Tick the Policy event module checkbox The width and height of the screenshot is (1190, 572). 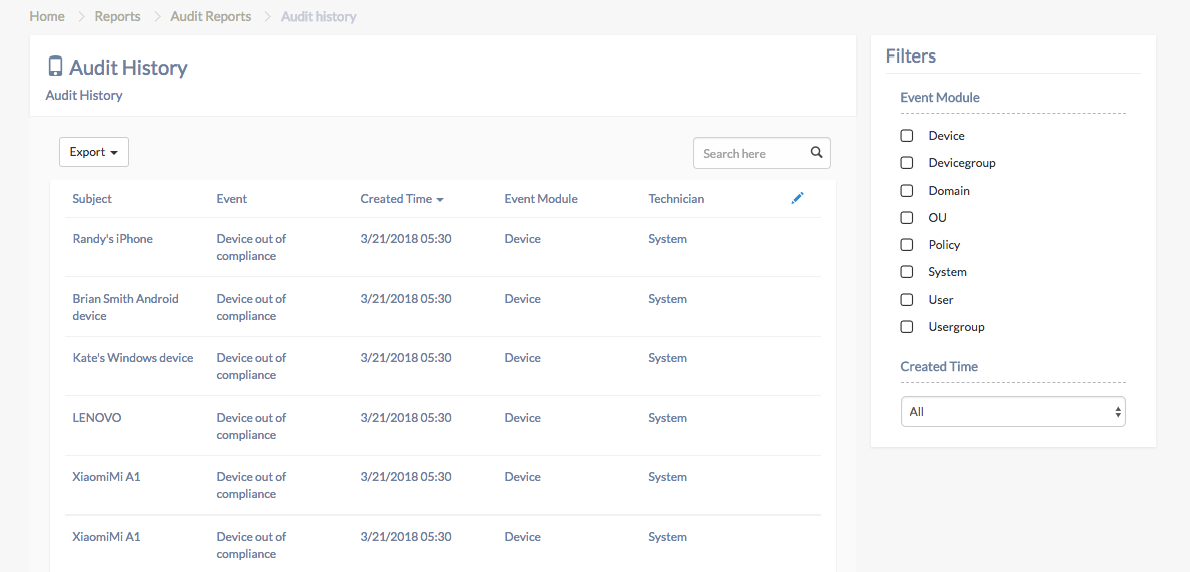point(906,245)
